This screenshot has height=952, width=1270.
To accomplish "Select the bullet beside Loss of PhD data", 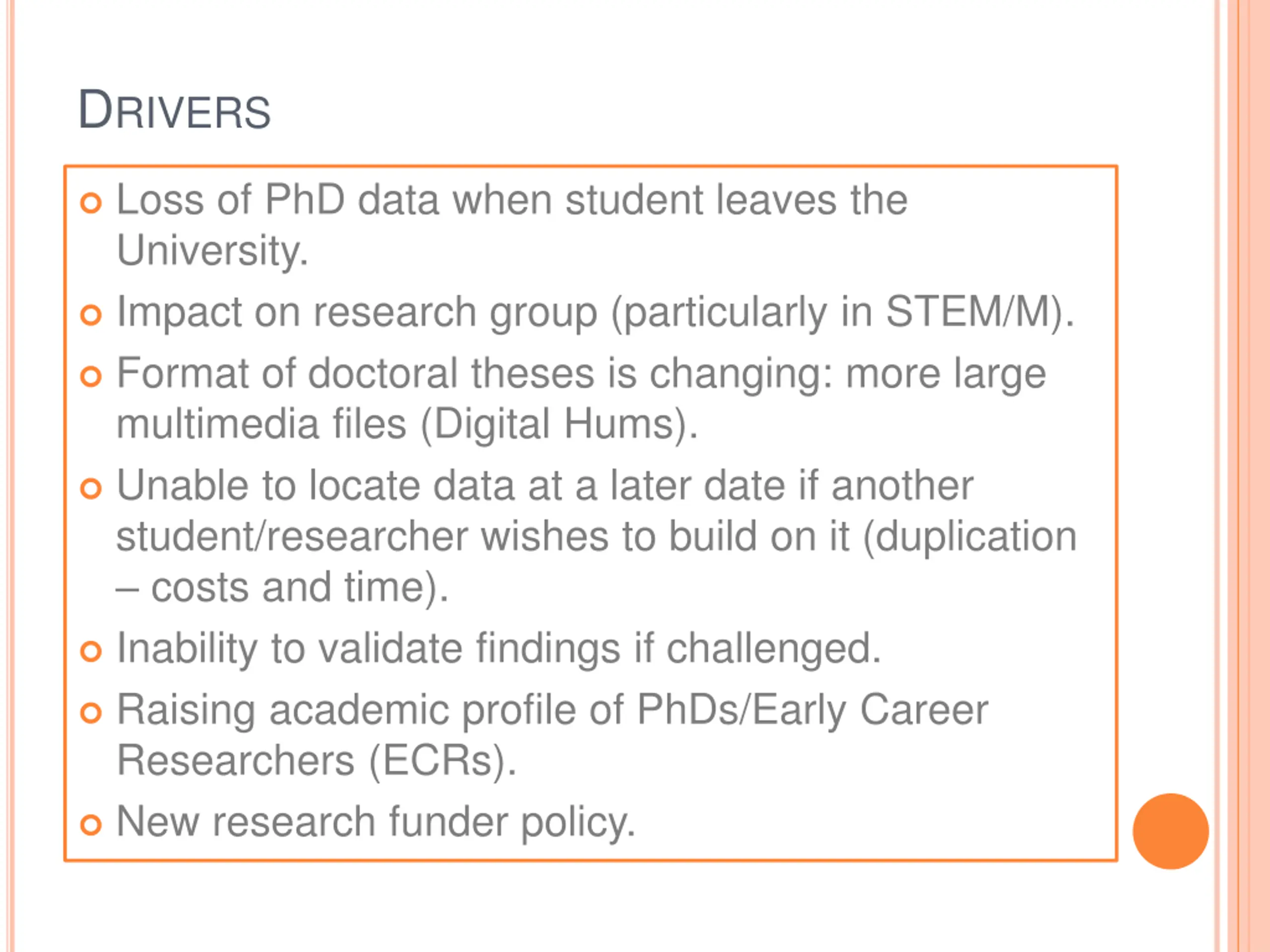I will click(x=91, y=203).
